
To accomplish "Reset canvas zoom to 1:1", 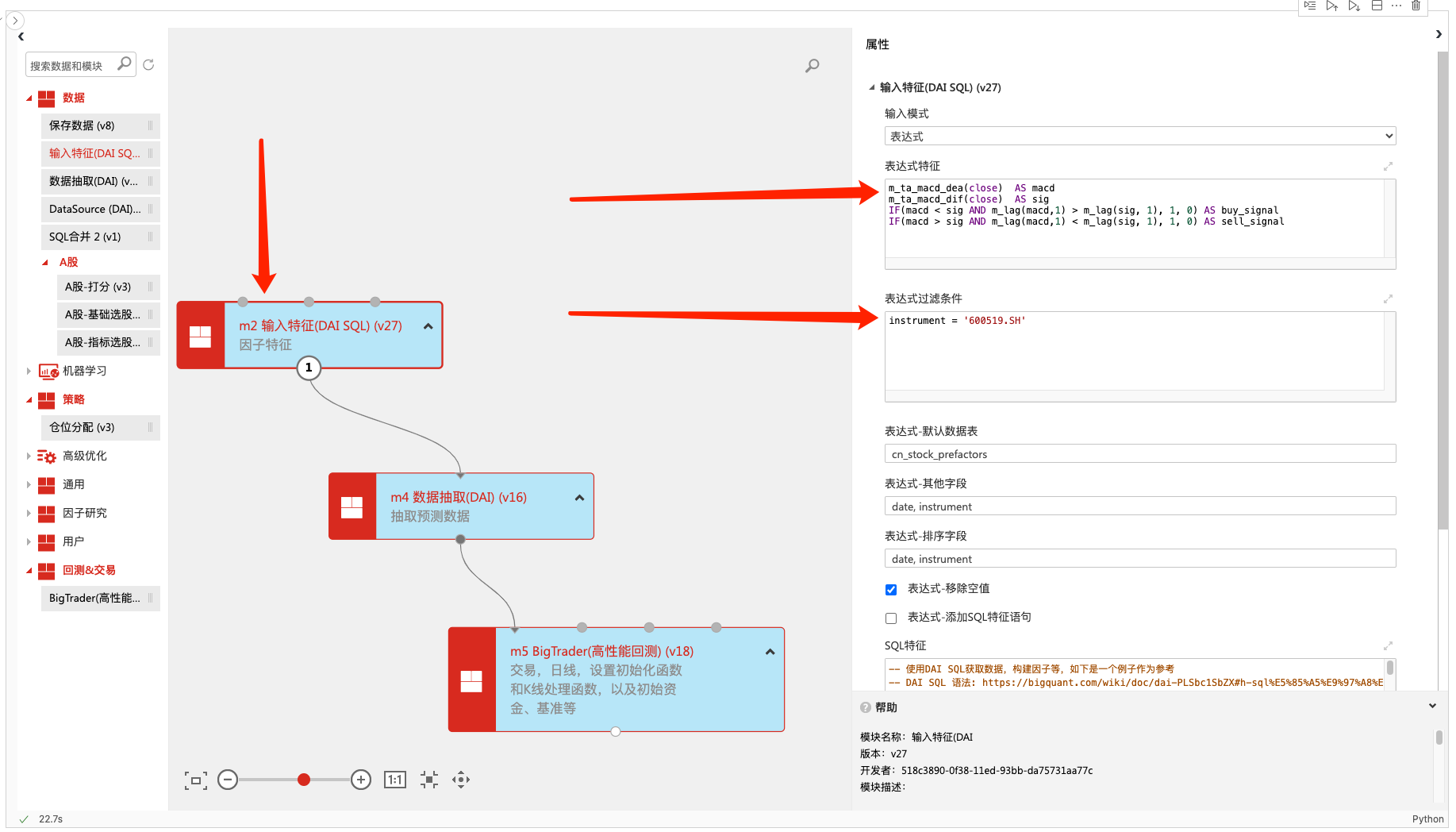I will [394, 780].
